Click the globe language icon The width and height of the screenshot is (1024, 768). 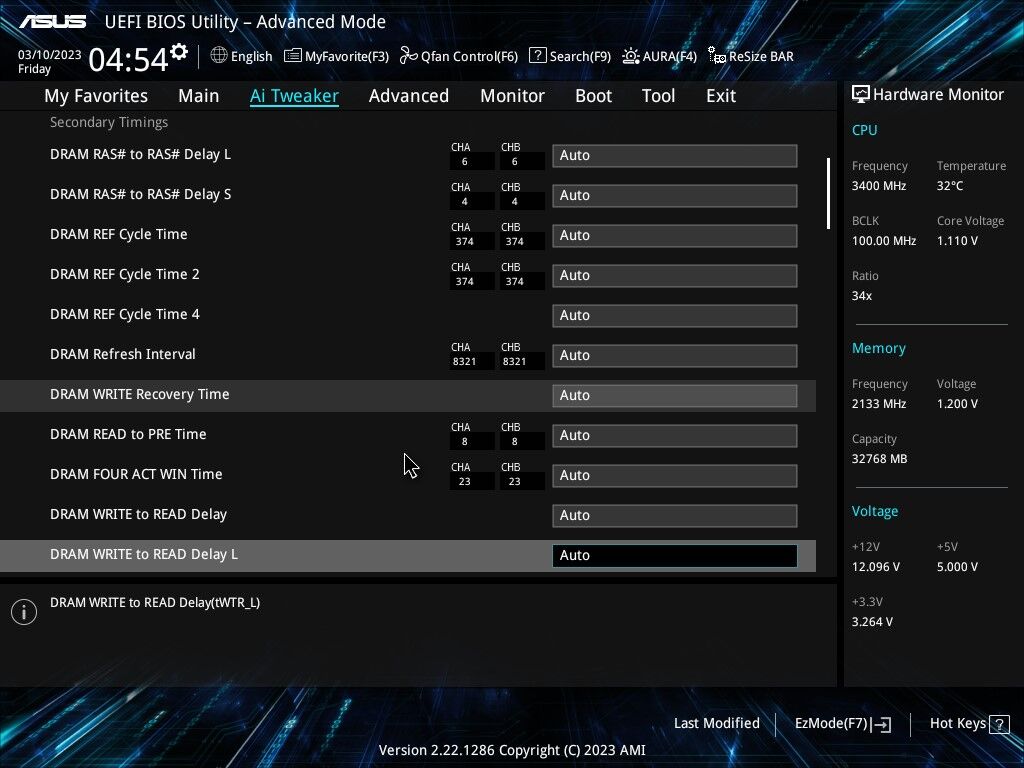(219, 56)
